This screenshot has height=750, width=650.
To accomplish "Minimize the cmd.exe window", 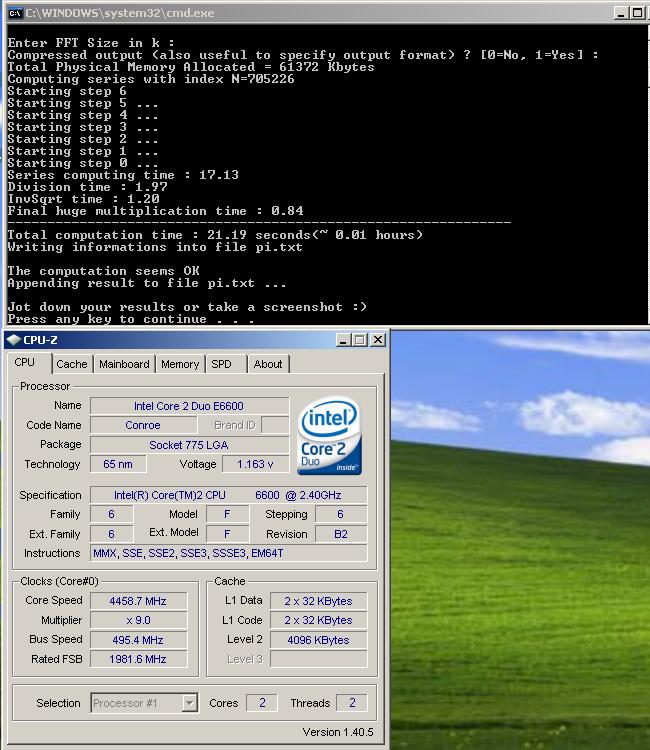I will click(621, 13).
